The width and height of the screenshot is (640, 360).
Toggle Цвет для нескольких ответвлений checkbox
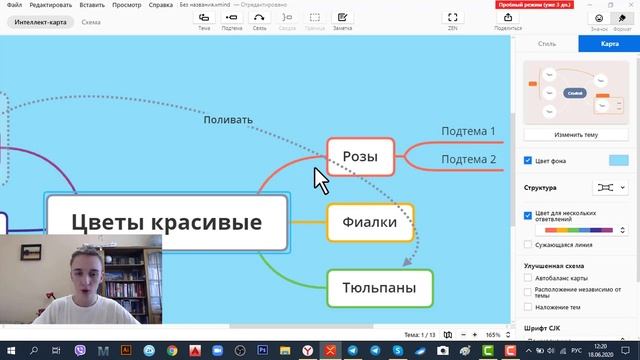528,216
